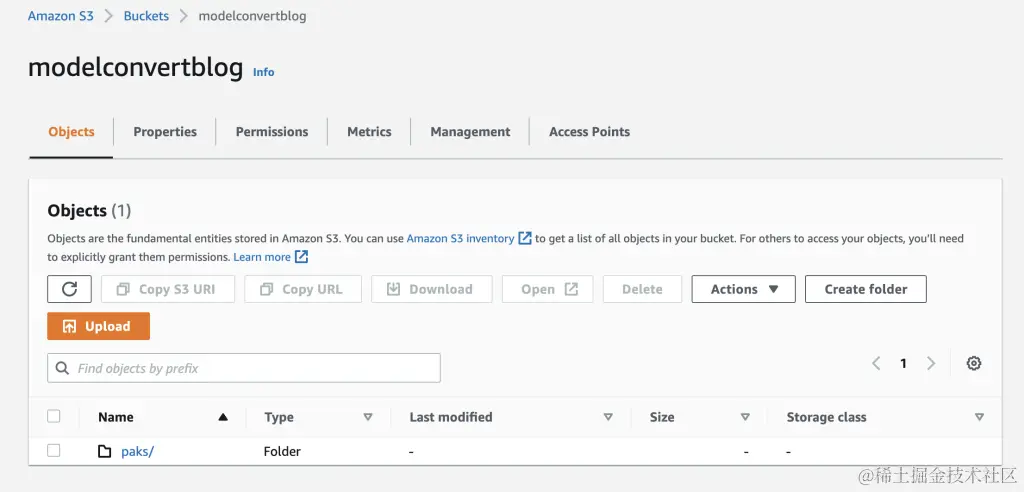Viewport: 1024px width, 492px height.
Task: Open the paks/ folder link
Action: click(x=137, y=451)
